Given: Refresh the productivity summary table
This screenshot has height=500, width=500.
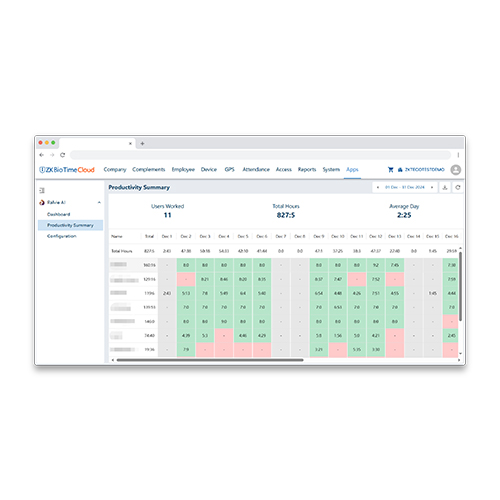Looking at the screenshot, I should click(458, 187).
